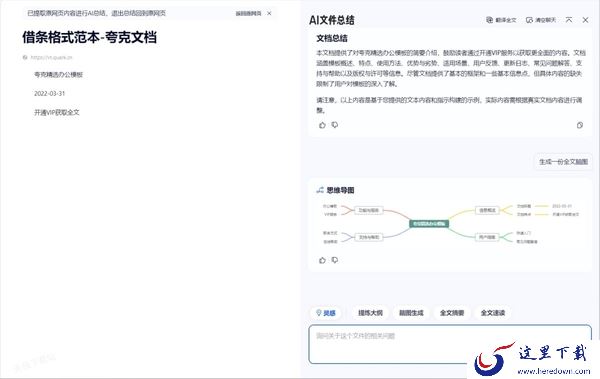
Task: Select the 灵感 inspiration chip
Action: (326, 313)
